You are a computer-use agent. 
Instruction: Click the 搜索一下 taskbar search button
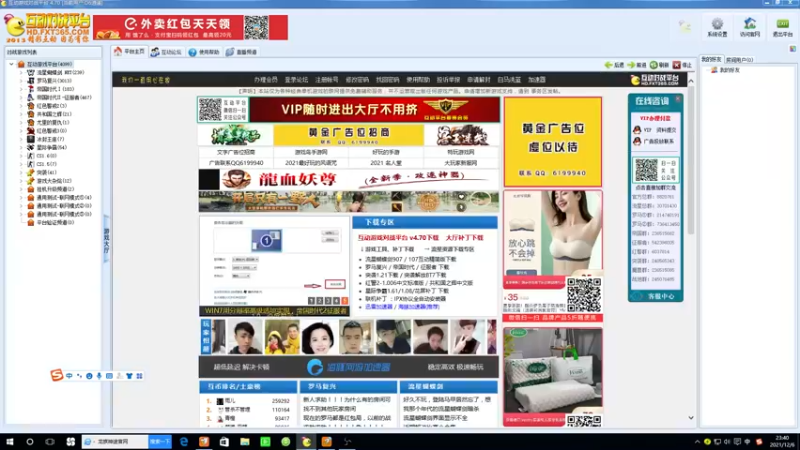160,441
